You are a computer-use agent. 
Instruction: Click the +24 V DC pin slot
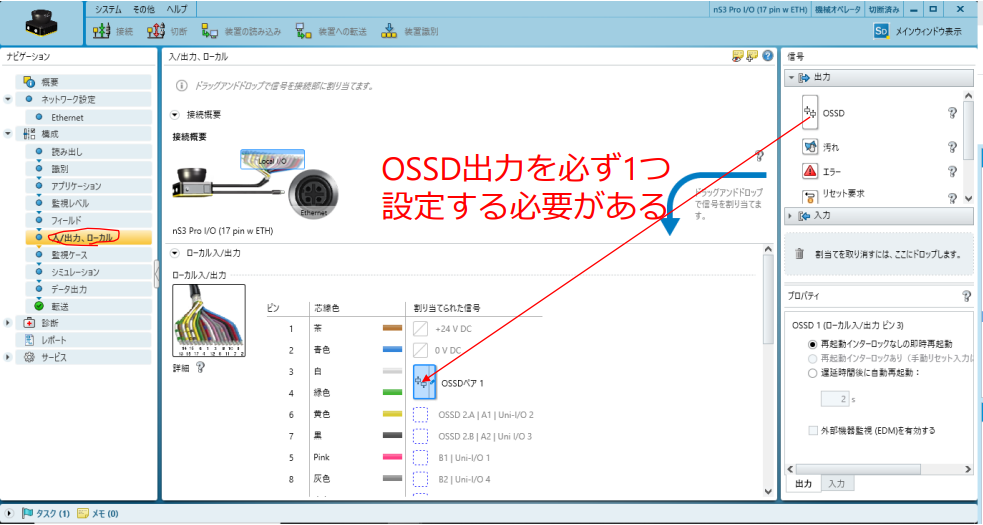click(x=421, y=329)
